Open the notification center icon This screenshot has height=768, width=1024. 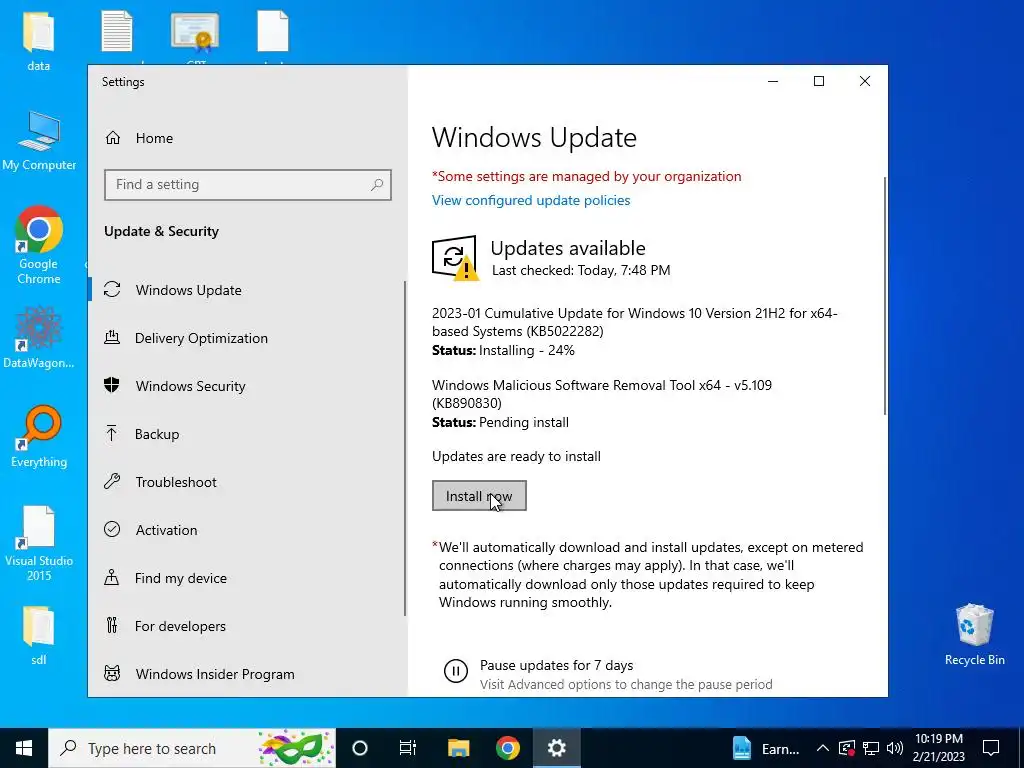click(991, 748)
